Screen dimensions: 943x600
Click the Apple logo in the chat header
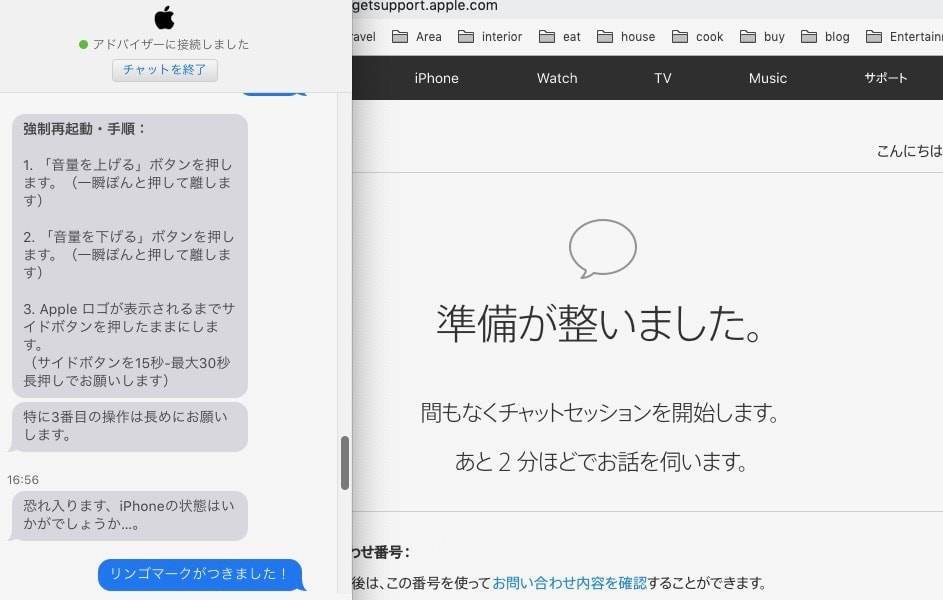pyautogui.click(x=163, y=17)
